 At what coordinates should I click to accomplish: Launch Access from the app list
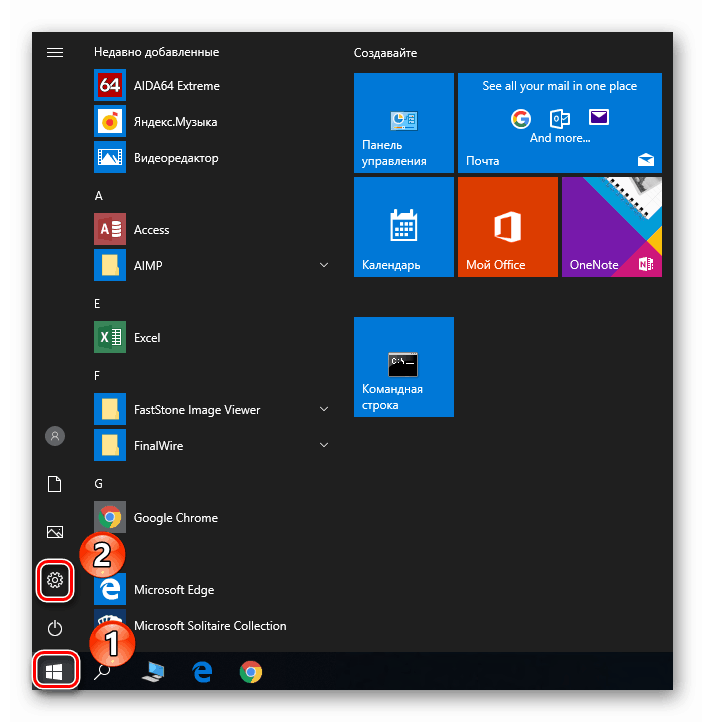[212, 229]
